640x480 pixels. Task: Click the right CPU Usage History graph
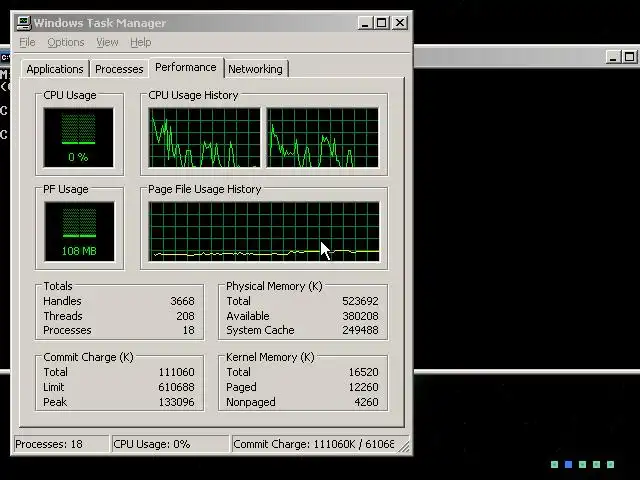pos(322,138)
